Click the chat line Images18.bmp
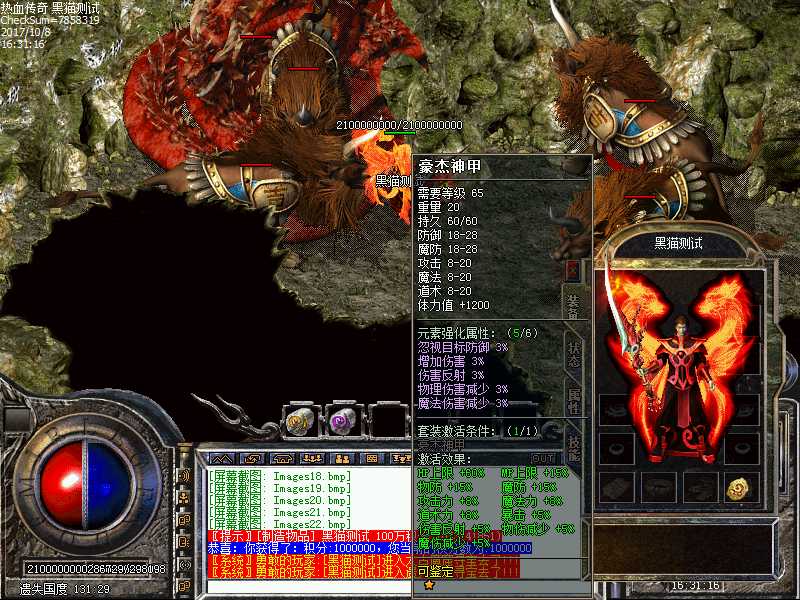Image resolution: width=800 pixels, height=600 pixels. [x=280, y=476]
